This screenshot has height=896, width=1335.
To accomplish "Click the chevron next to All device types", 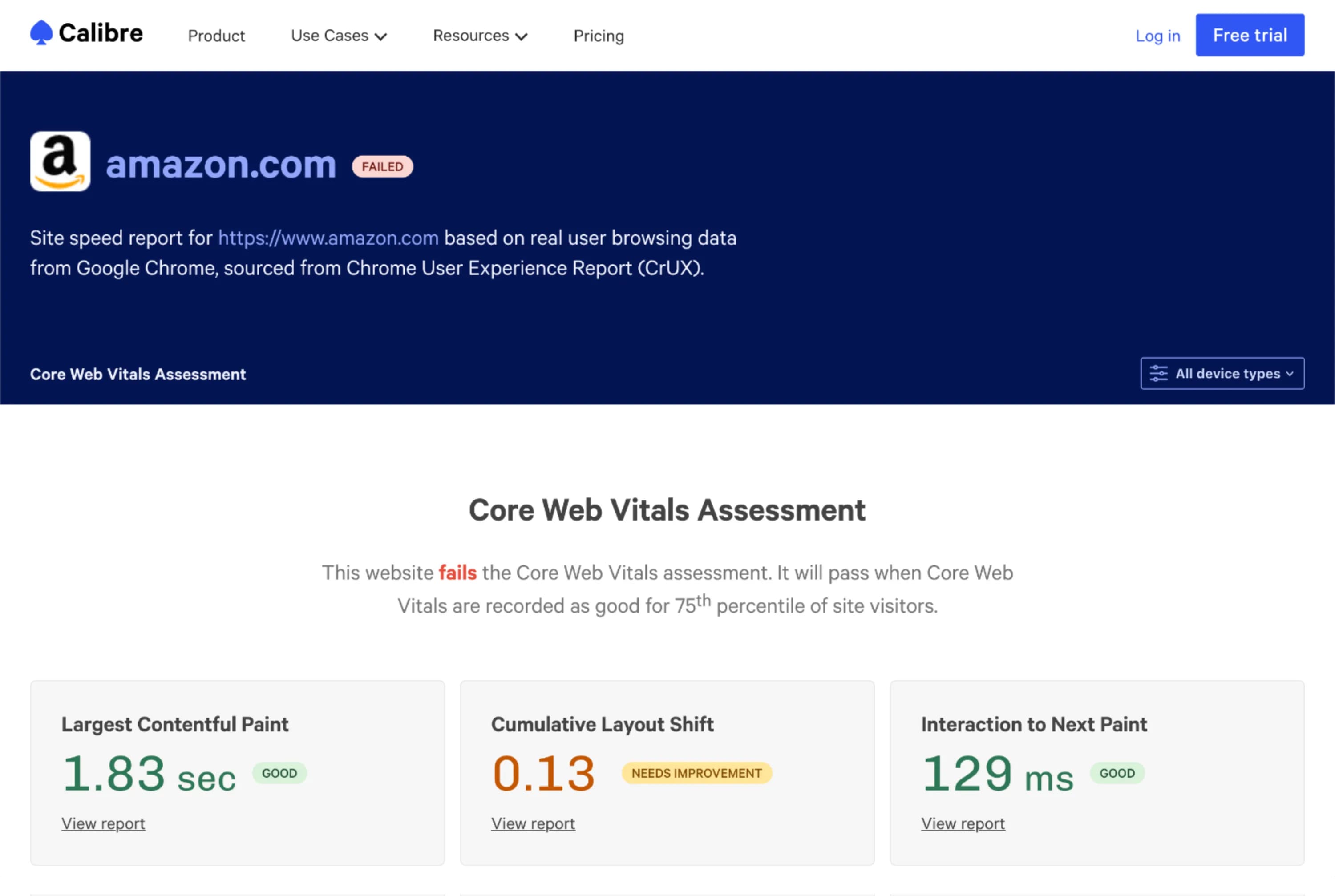I will pyautogui.click(x=1290, y=374).
